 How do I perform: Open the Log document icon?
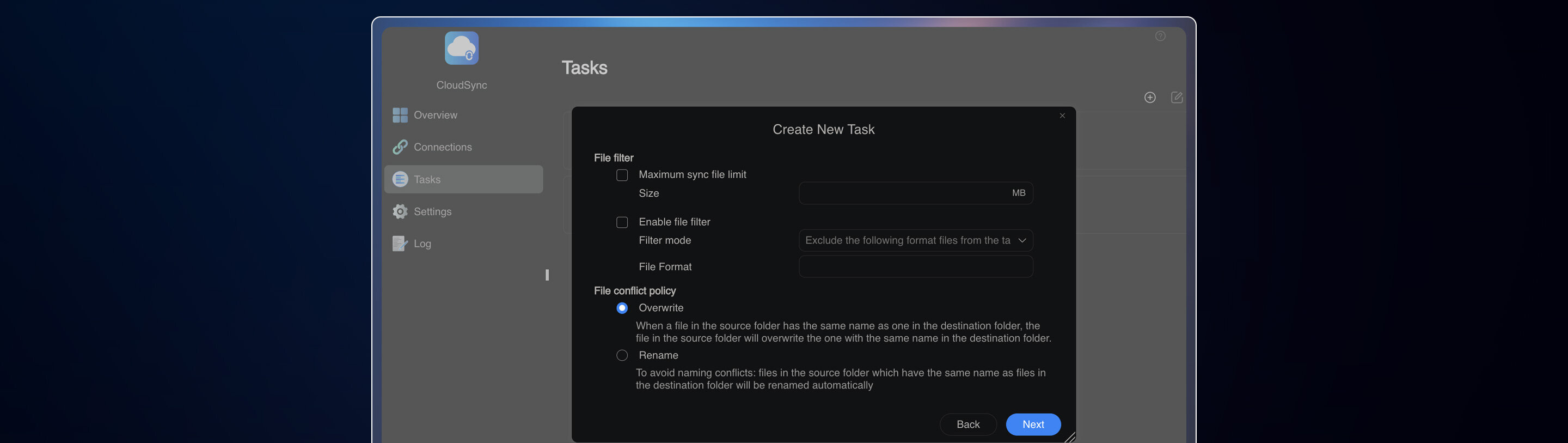(400, 244)
